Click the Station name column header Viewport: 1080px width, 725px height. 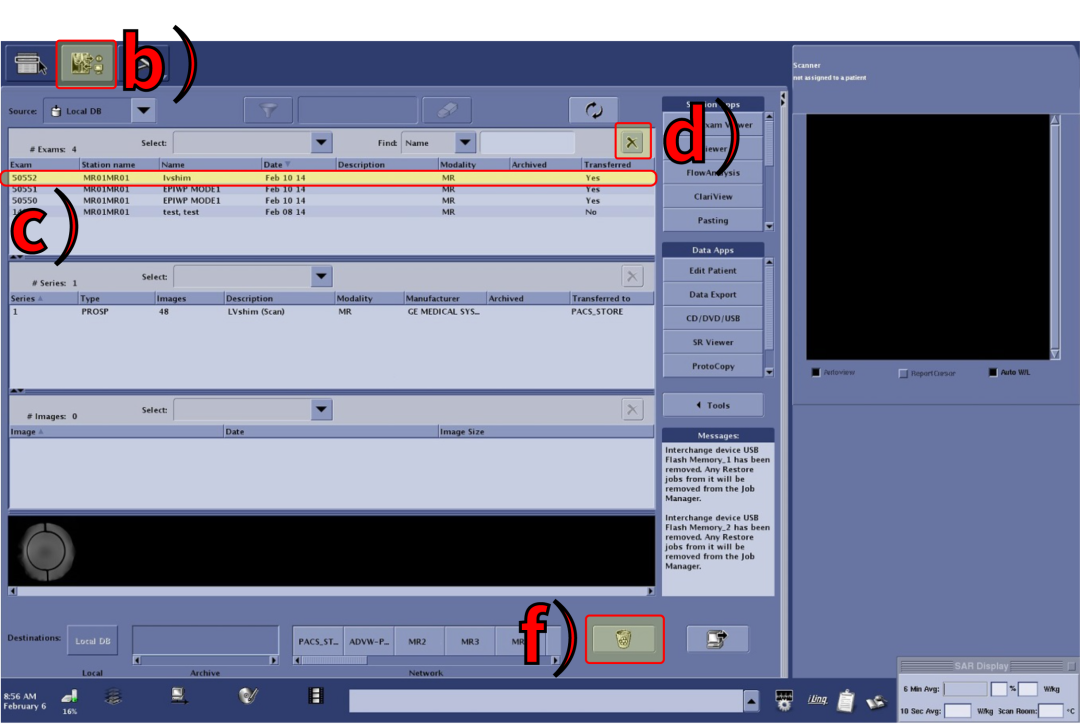click(x=119, y=165)
